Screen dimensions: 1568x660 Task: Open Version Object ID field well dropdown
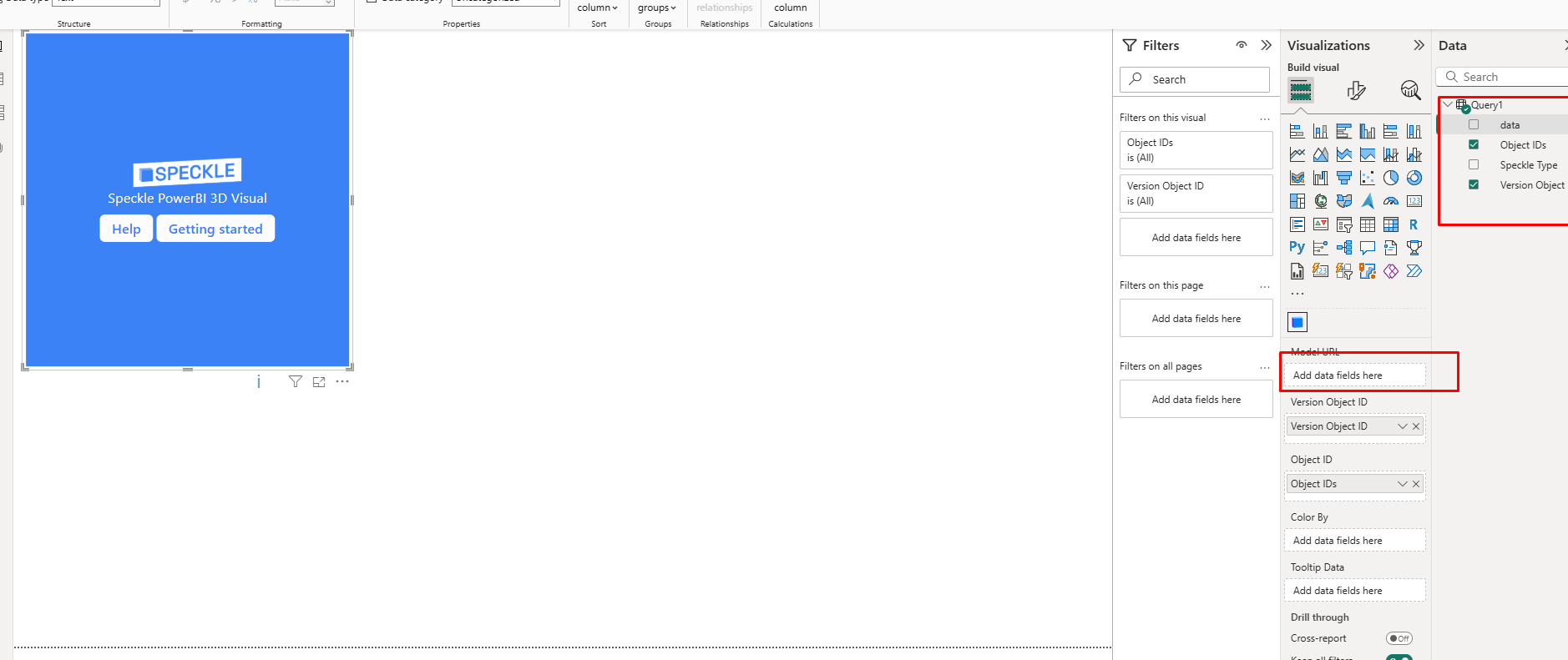[1403, 426]
